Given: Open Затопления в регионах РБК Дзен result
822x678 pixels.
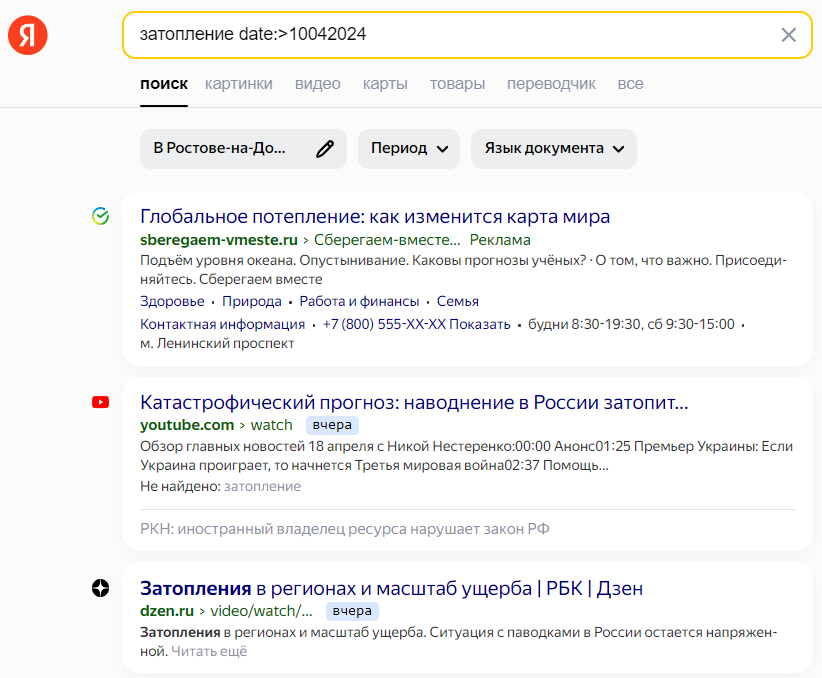Looking at the screenshot, I should pos(391,588).
